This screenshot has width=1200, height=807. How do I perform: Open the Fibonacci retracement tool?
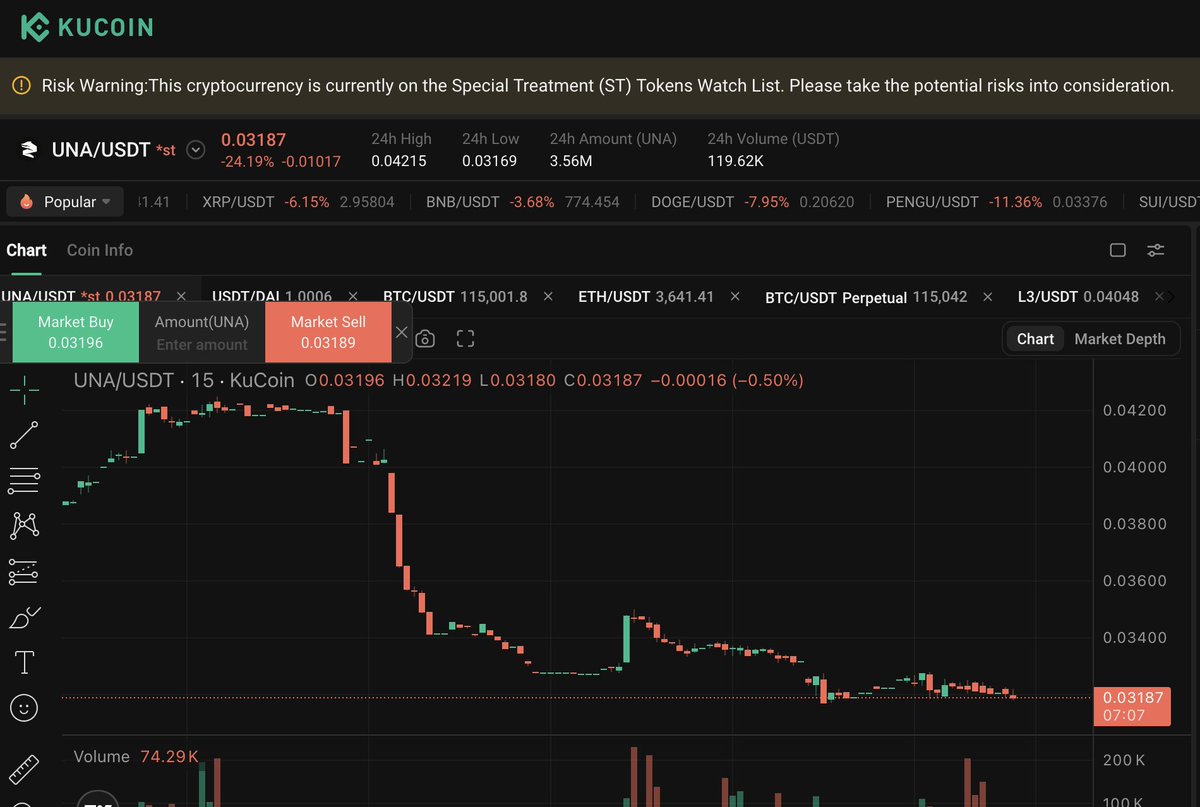pyautogui.click(x=24, y=480)
